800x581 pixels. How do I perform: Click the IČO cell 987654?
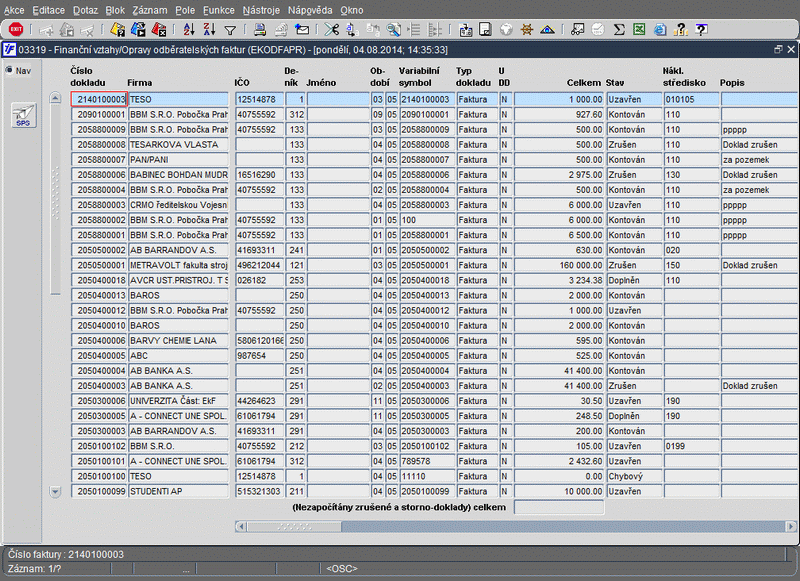(x=259, y=356)
